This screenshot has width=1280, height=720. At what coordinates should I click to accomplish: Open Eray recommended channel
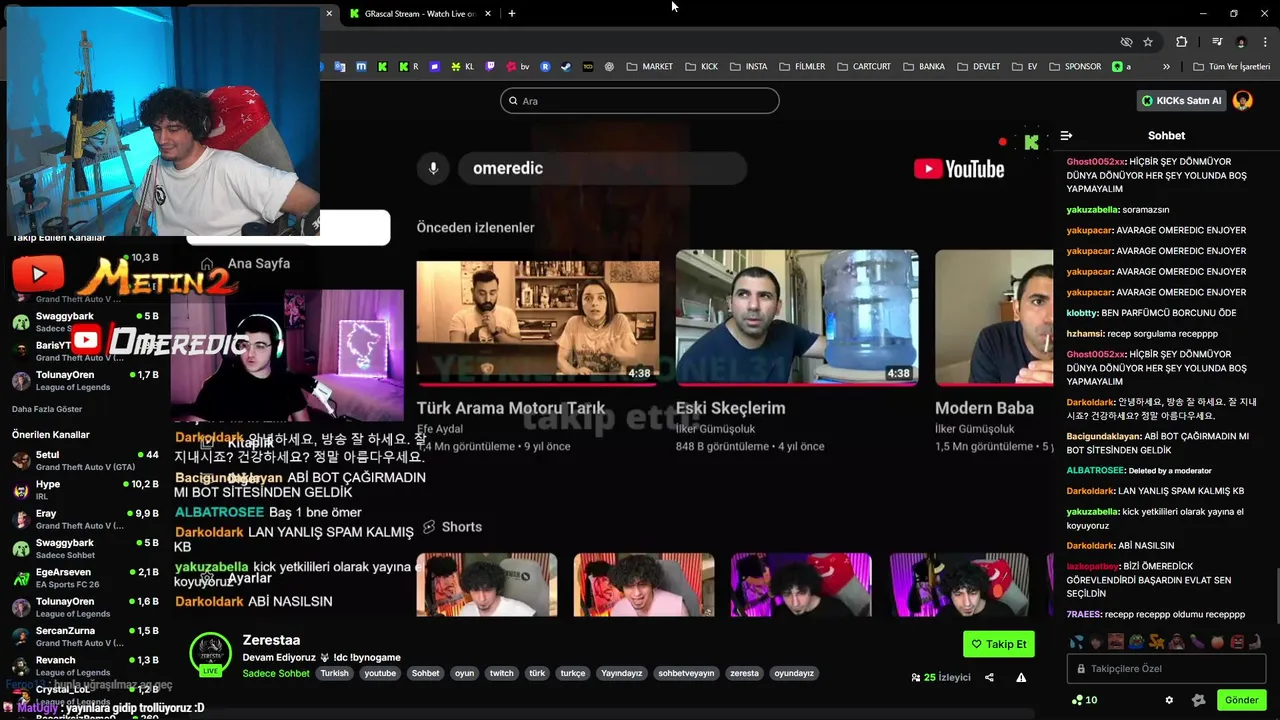tap(85, 519)
